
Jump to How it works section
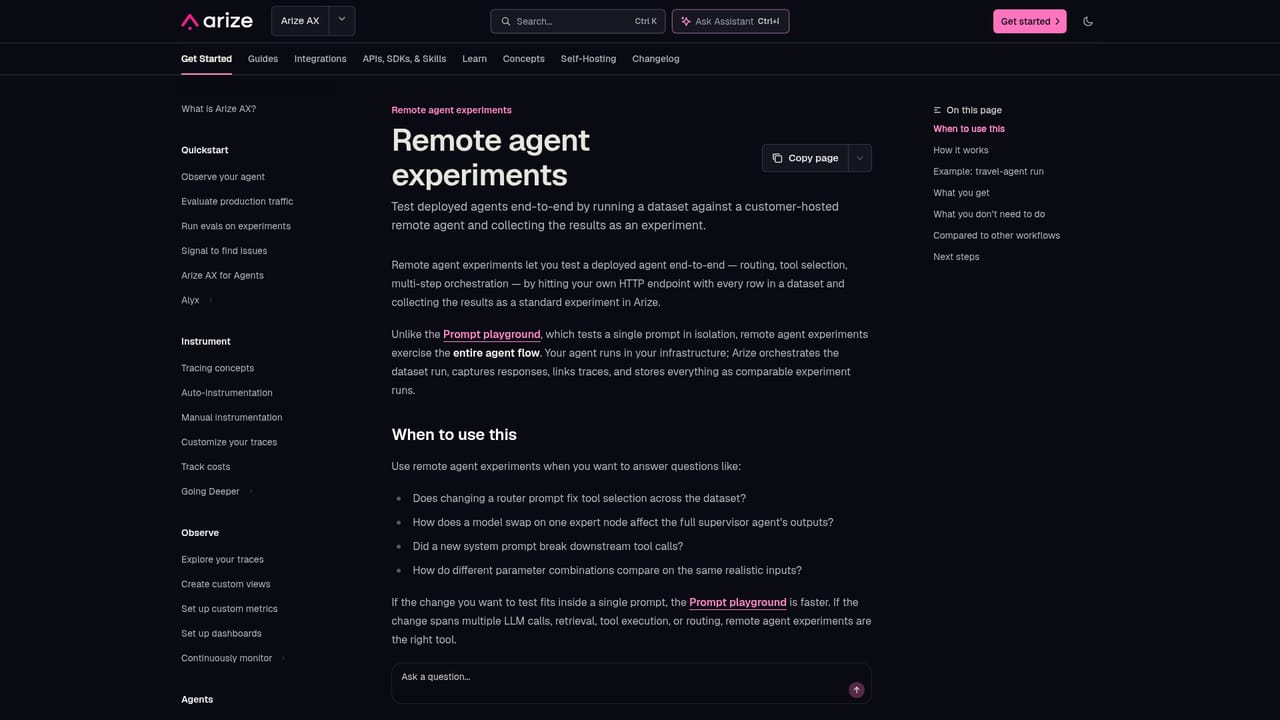(x=961, y=150)
